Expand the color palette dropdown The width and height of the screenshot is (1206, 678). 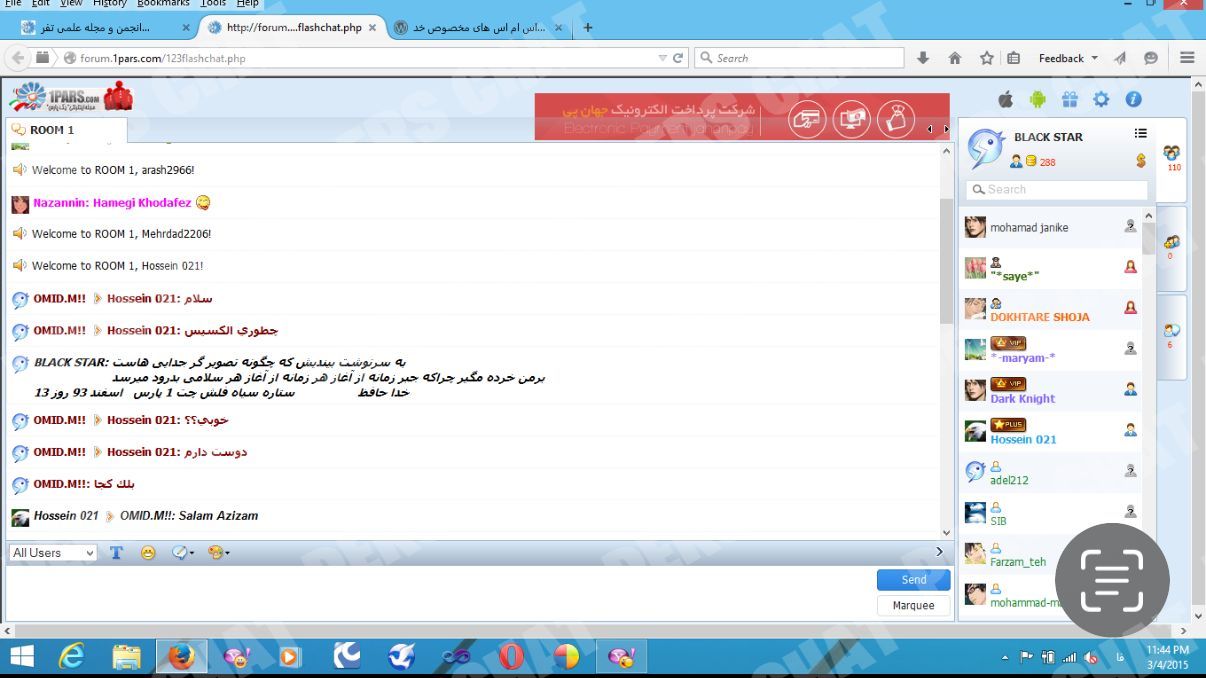coord(218,552)
